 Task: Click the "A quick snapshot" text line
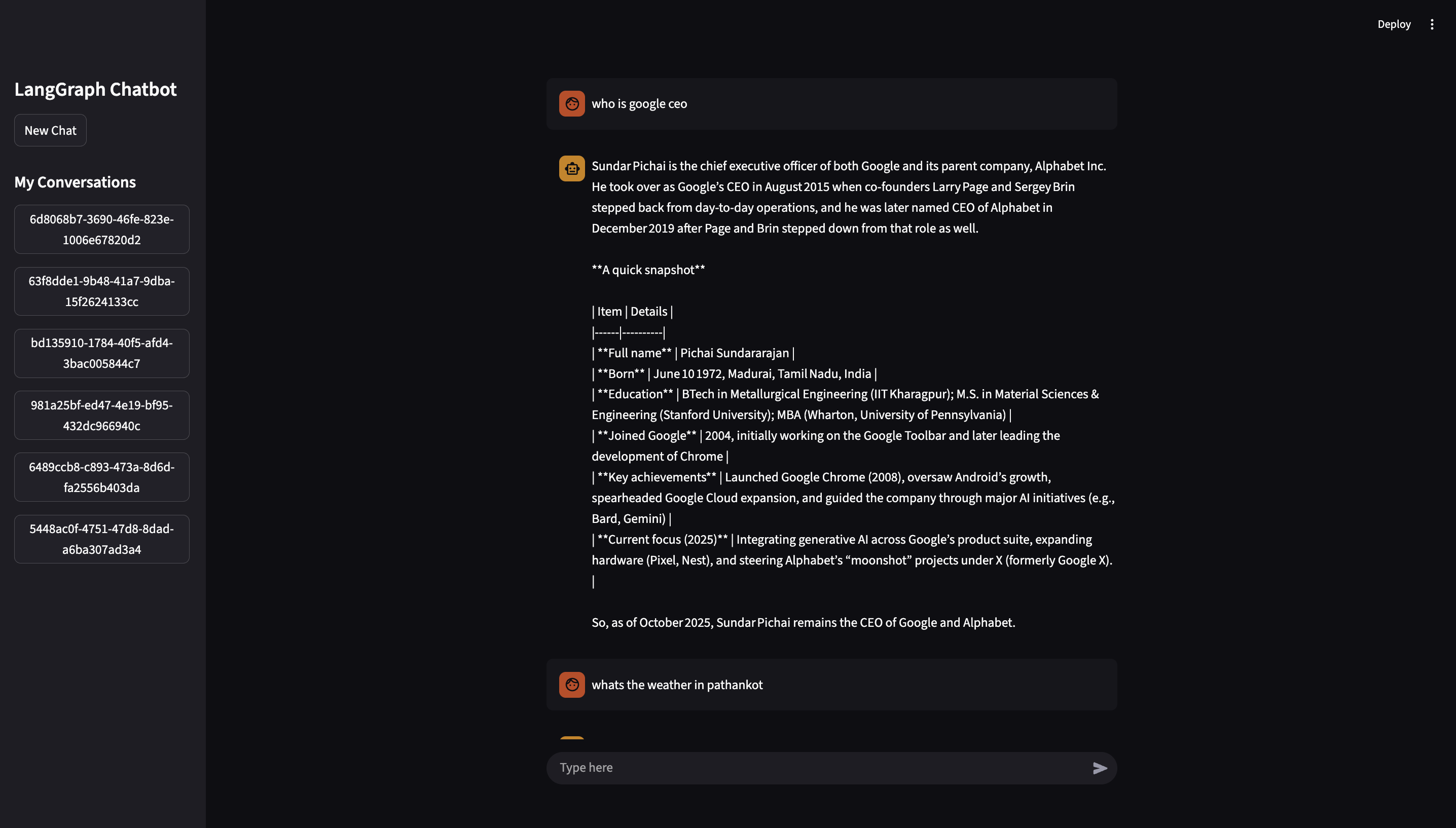648,270
